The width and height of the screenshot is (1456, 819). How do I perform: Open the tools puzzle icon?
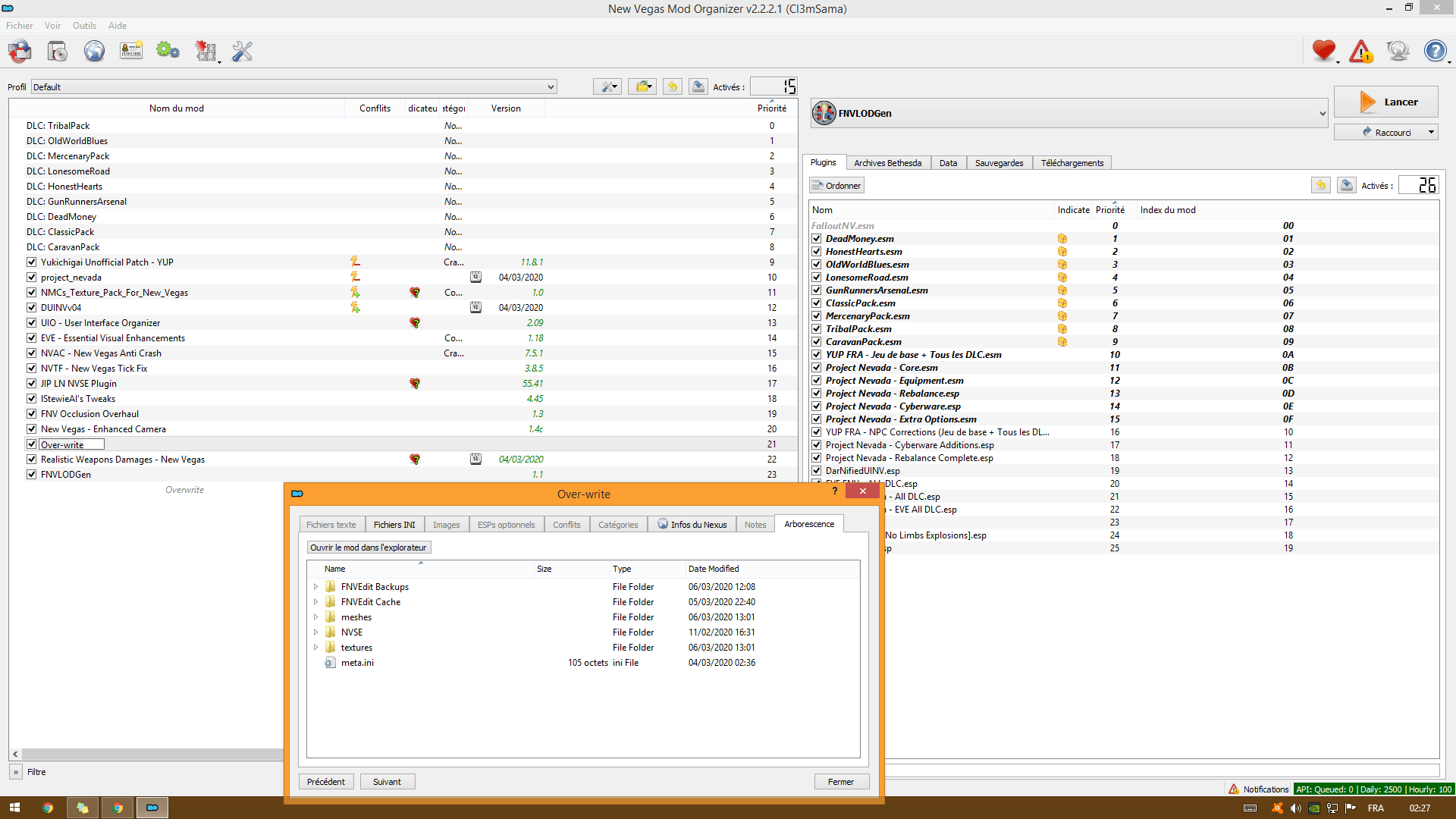[206, 51]
